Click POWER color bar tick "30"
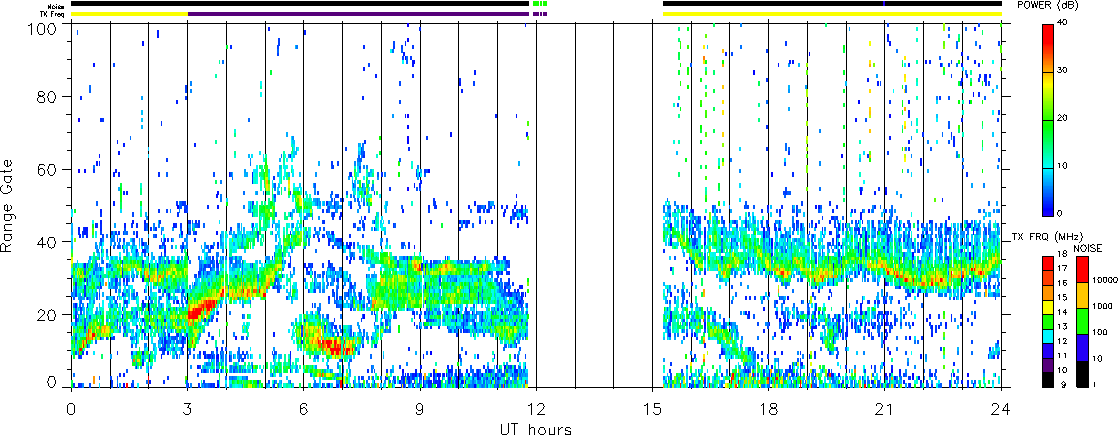The width and height of the screenshot is (1118, 435). click(x=1063, y=72)
